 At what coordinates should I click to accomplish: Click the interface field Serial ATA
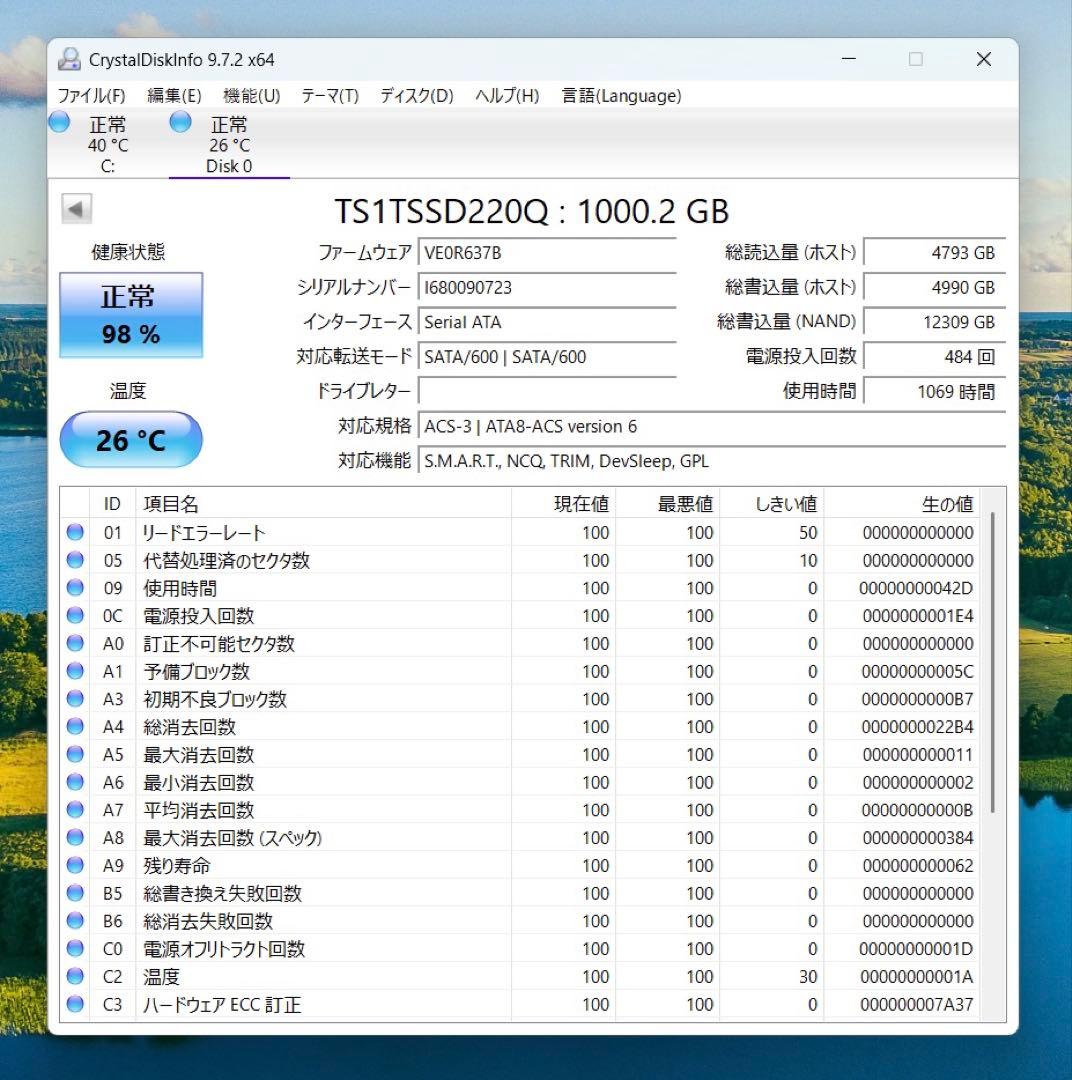(546, 322)
